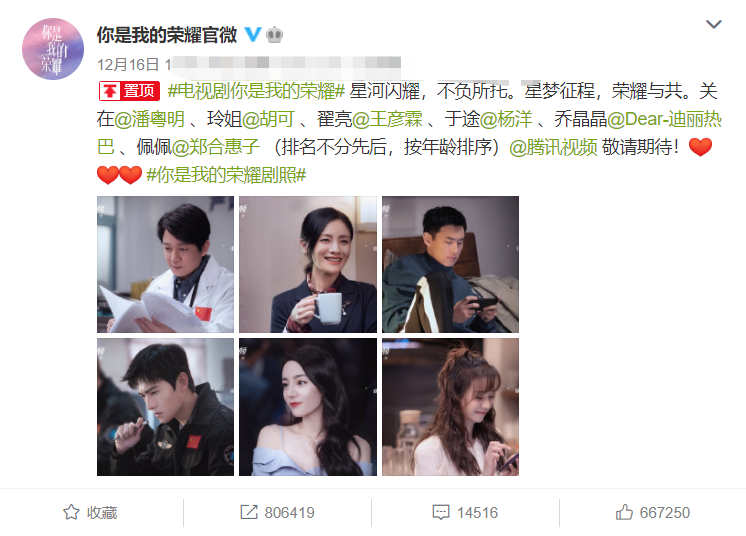The height and width of the screenshot is (536, 746).
Task: Open photo of woman holding white mug
Action: (x=308, y=264)
